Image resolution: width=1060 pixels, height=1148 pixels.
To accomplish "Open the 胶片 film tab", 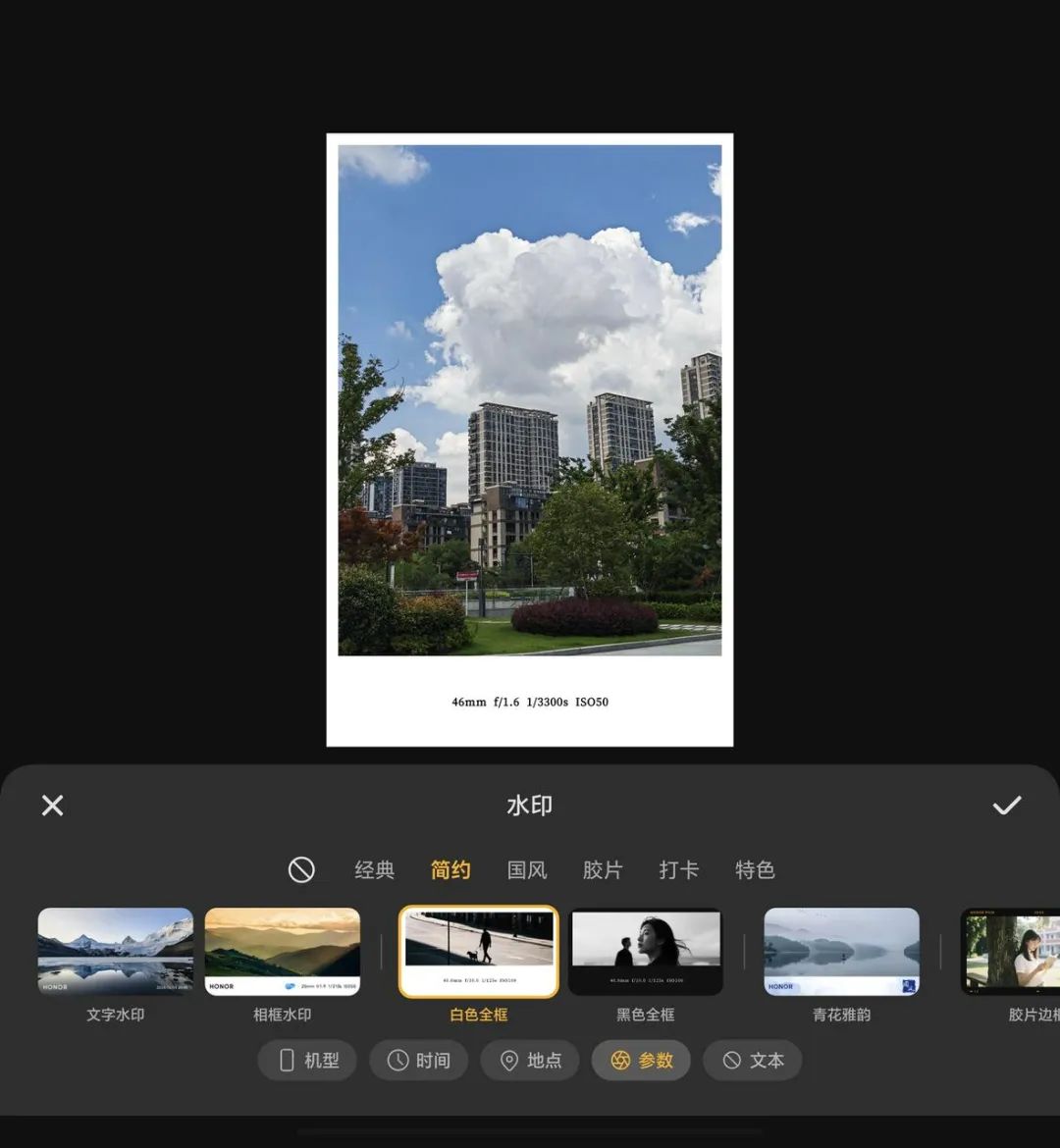I will click(603, 869).
